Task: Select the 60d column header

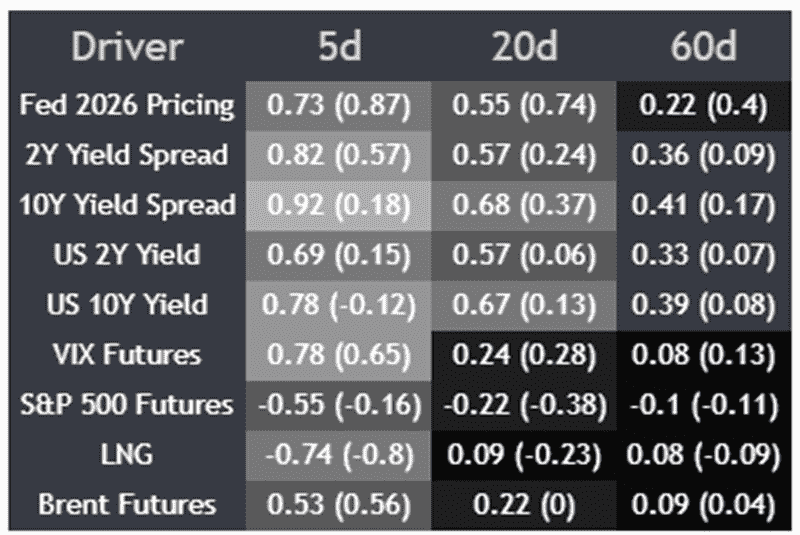Action: click(703, 46)
